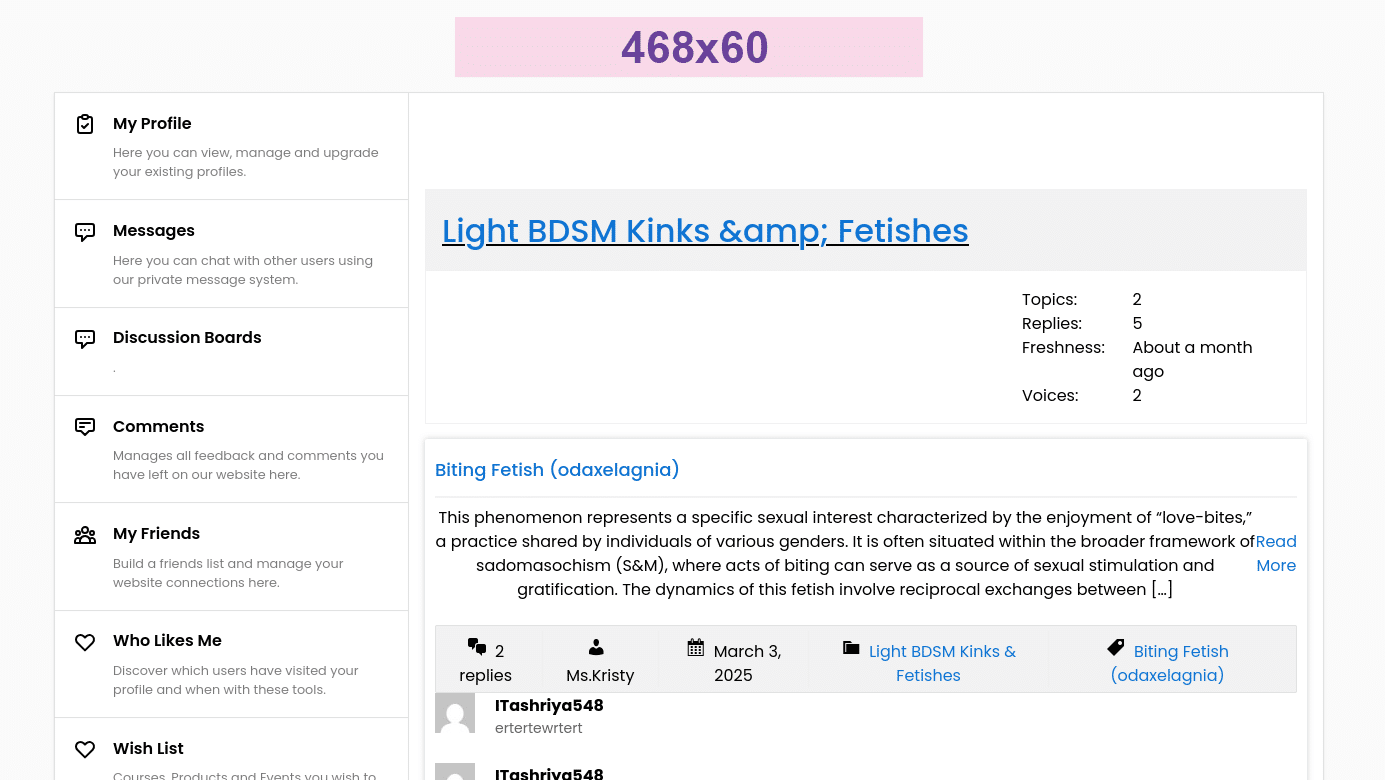Click the Wish List heart icon

click(85, 749)
